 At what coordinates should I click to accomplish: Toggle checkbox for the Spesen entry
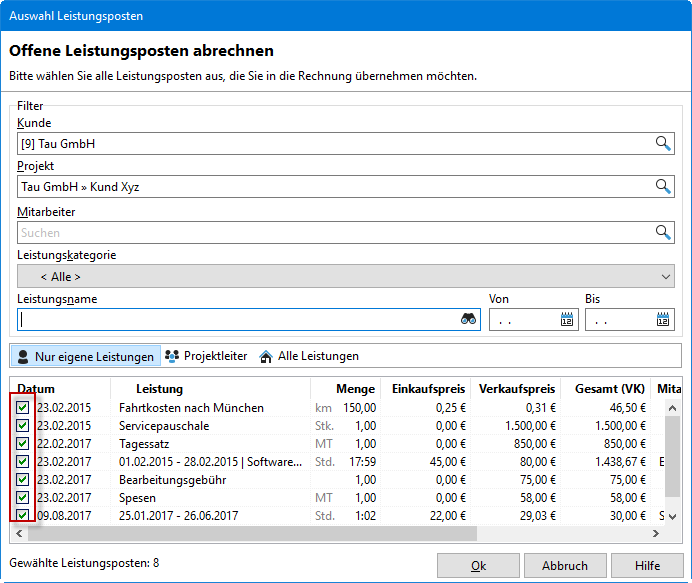click(23, 497)
